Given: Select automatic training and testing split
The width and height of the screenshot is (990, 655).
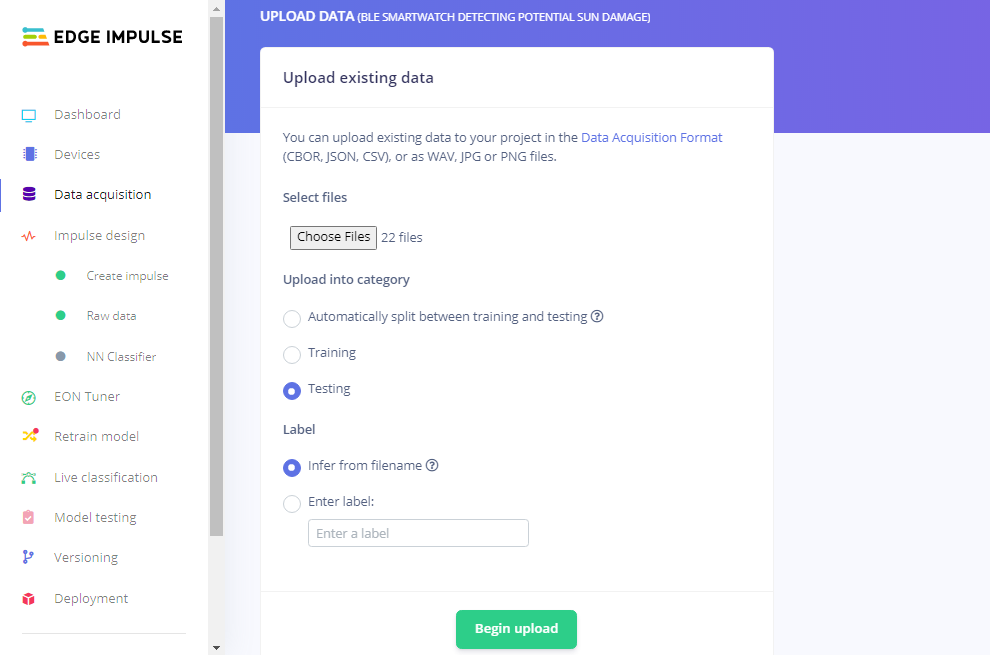Looking at the screenshot, I should coord(292,318).
